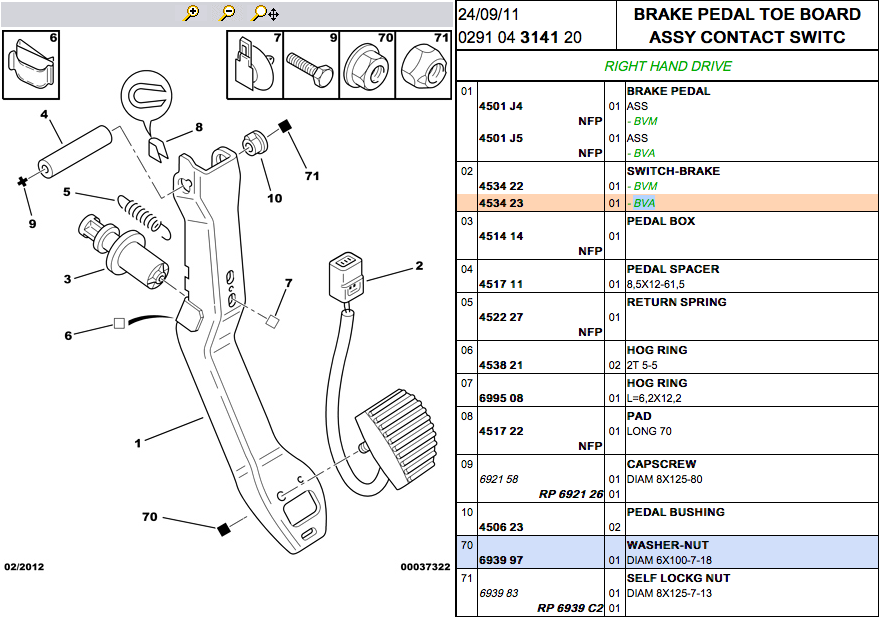
Task: Open the hog ring clip thumbnail 6
Action: point(31,64)
